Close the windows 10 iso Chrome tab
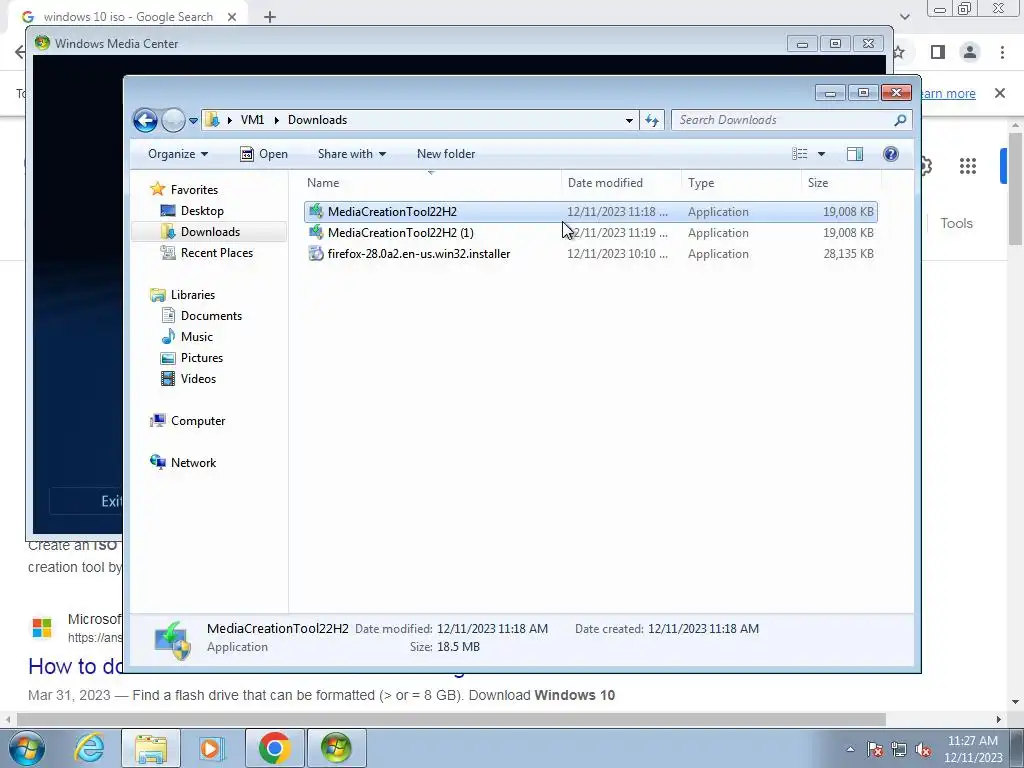Image resolution: width=1024 pixels, height=768 pixels. 232,17
